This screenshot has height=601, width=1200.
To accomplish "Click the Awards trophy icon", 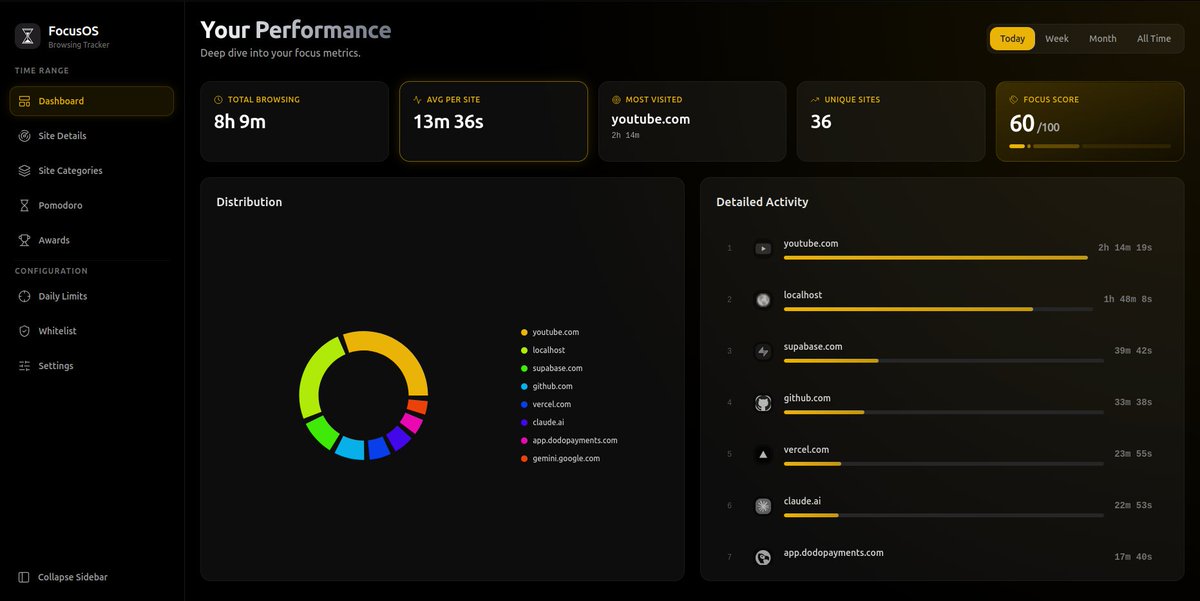I will point(24,240).
